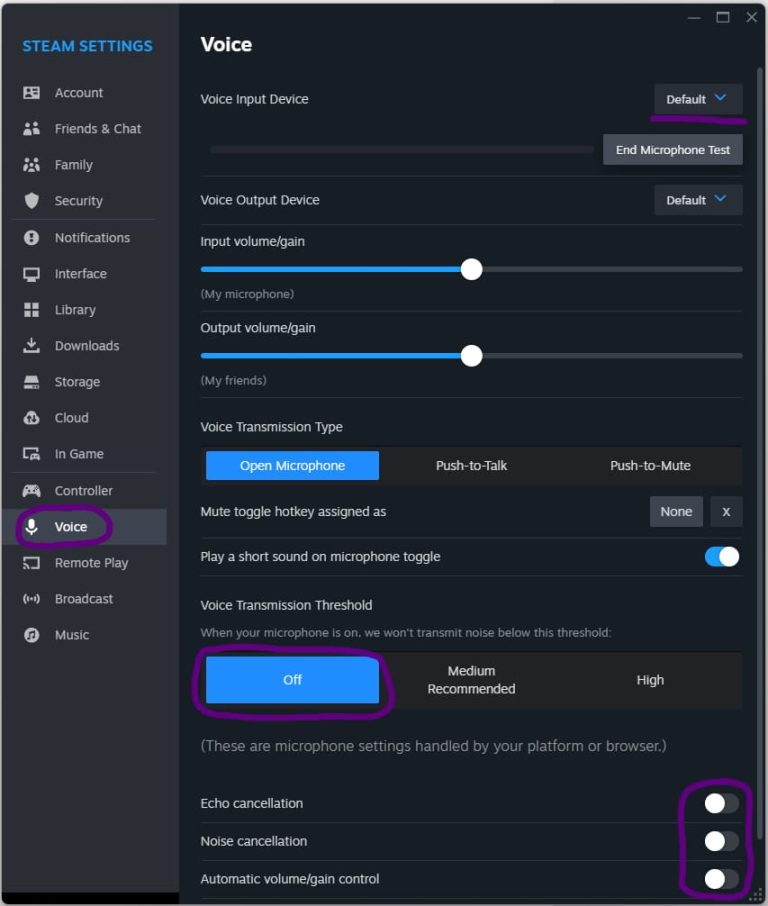The width and height of the screenshot is (768, 906).
Task: Enable Automatic volume/gain control toggle
Action: (722, 879)
